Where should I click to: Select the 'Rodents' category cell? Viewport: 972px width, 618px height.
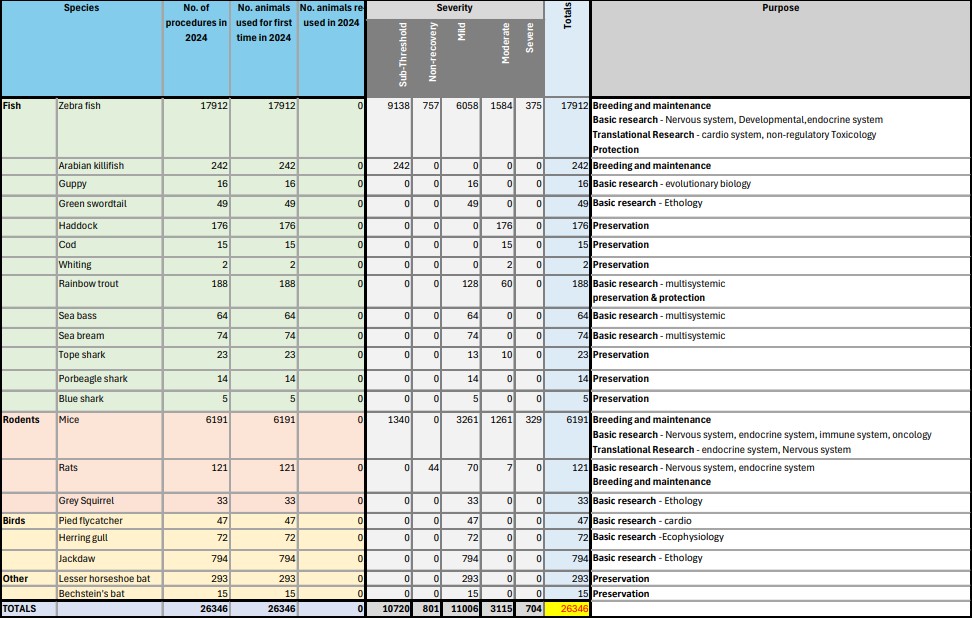[21, 420]
